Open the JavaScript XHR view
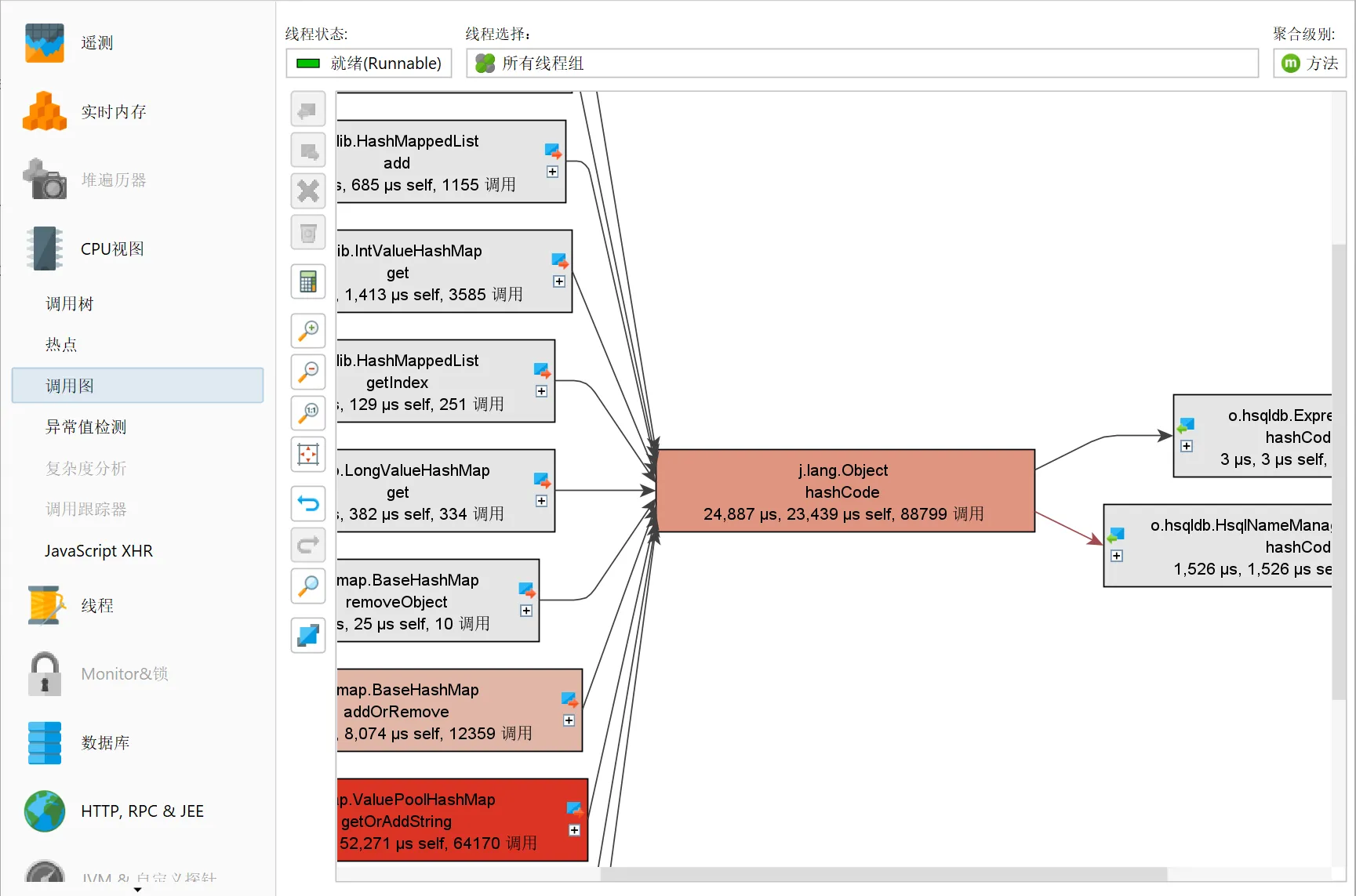The height and width of the screenshot is (896, 1356). click(99, 550)
